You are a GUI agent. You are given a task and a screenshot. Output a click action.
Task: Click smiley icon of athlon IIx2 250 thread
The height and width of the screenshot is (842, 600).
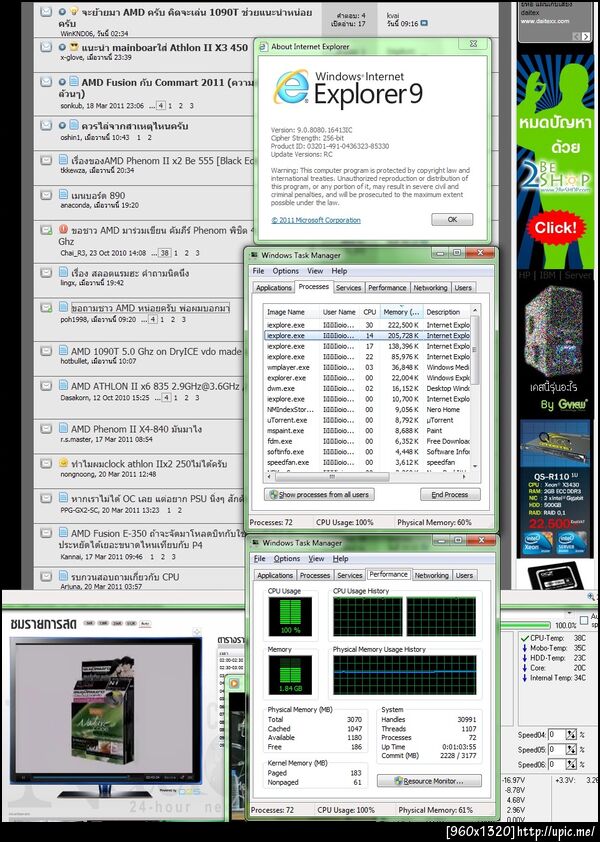(63, 462)
